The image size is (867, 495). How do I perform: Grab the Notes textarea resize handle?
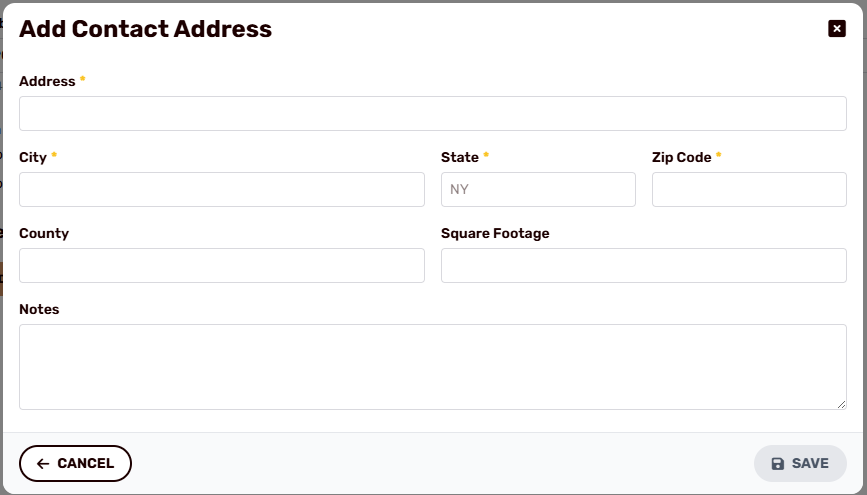click(841, 404)
